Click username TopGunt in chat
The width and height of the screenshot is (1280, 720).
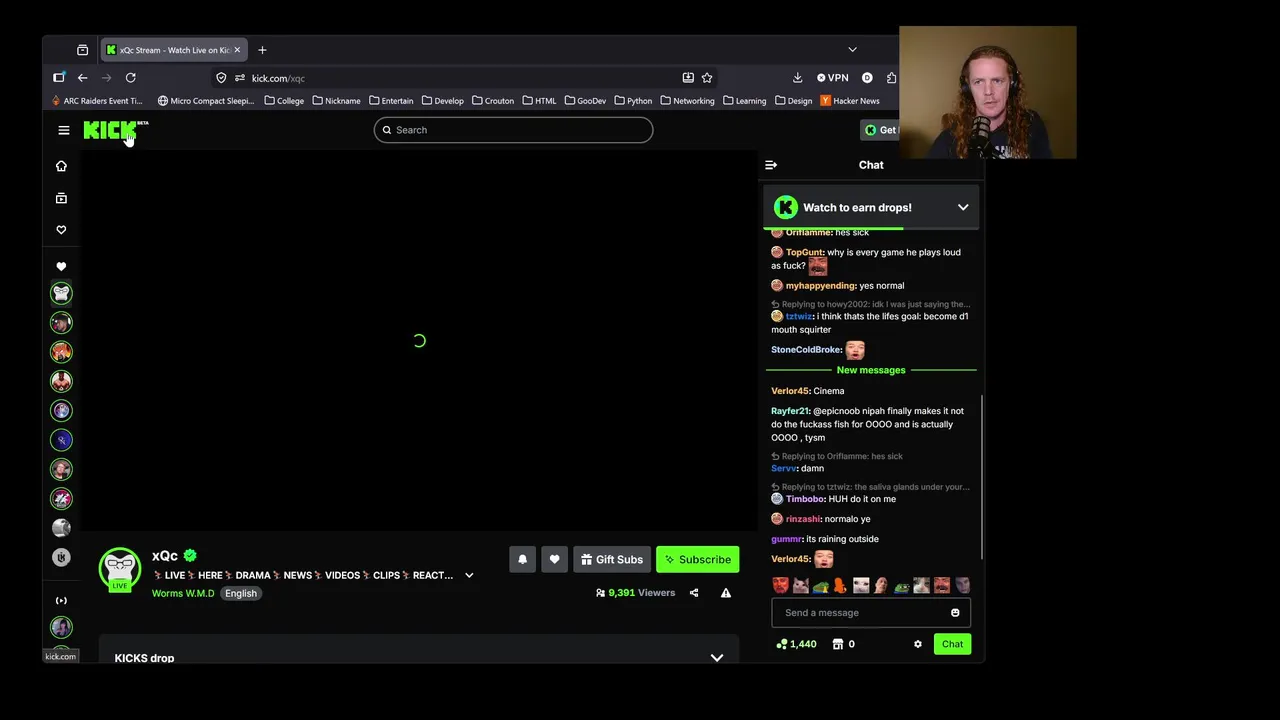point(805,252)
